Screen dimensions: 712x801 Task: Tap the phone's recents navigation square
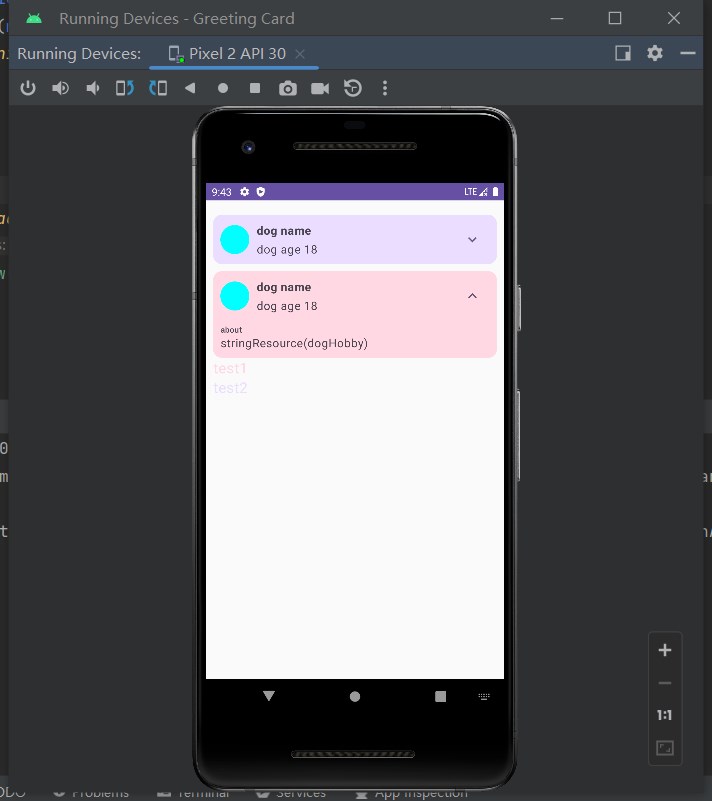tap(440, 697)
